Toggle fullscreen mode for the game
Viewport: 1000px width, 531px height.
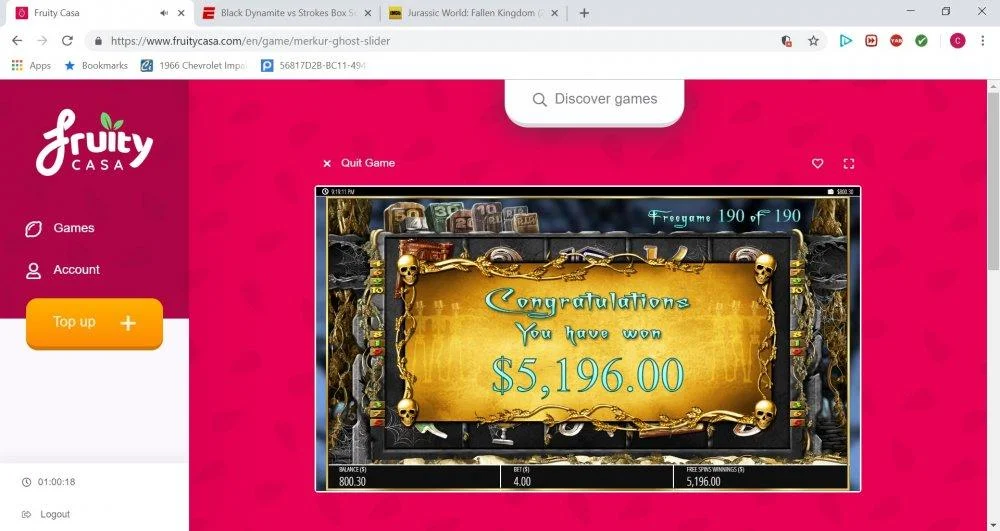(849, 164)
